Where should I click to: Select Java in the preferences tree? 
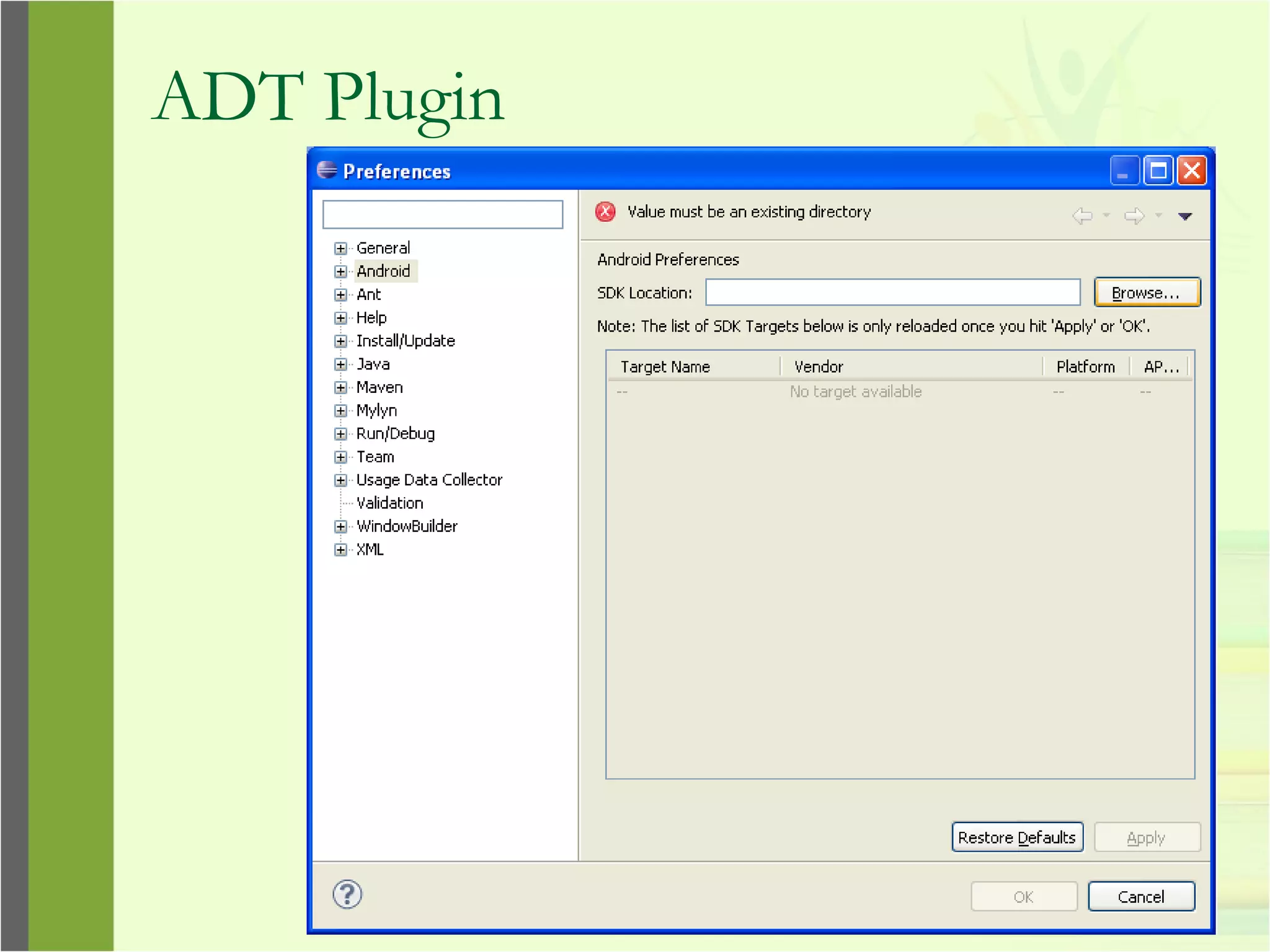click(373, 364)
